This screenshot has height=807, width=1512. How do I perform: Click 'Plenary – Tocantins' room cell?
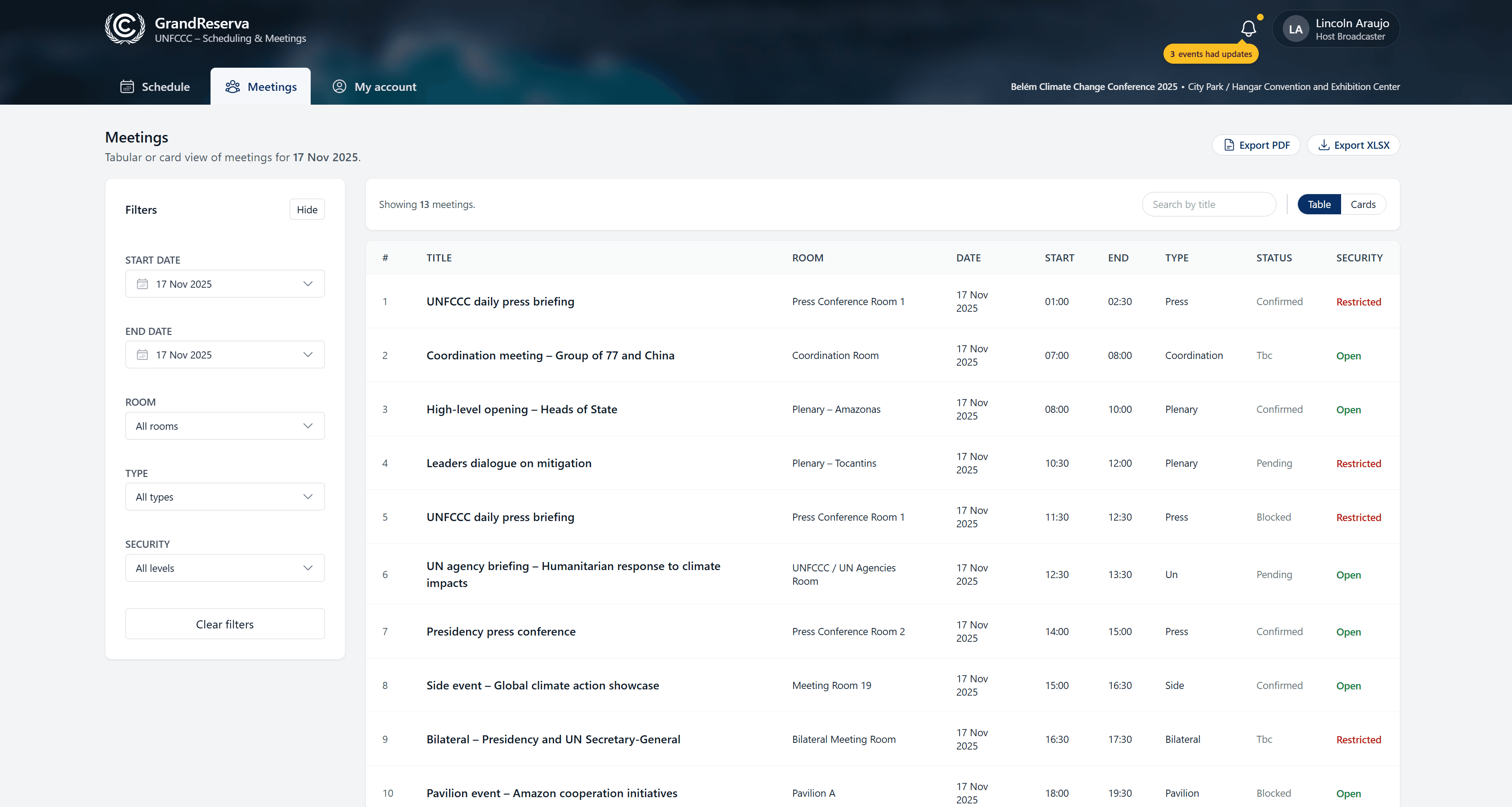point(834,464)
